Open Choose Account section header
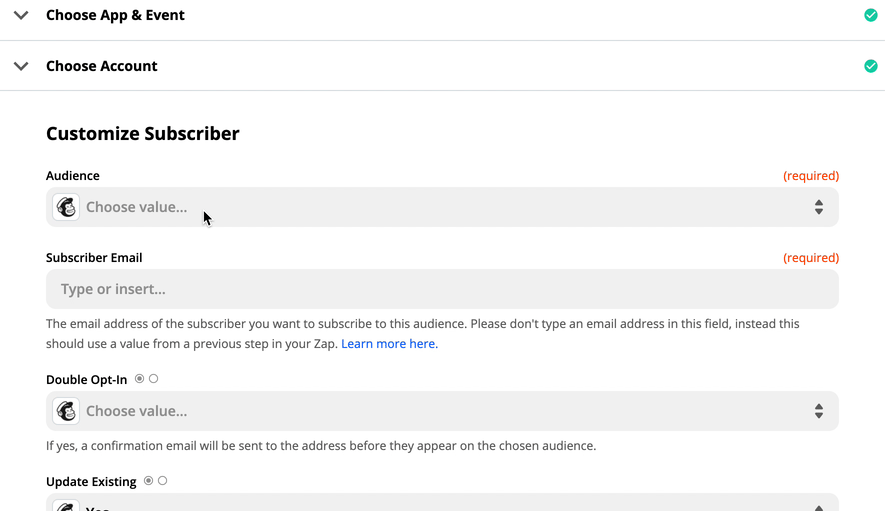The height and width of the screenshot is (511, 885). pos(102,66)
